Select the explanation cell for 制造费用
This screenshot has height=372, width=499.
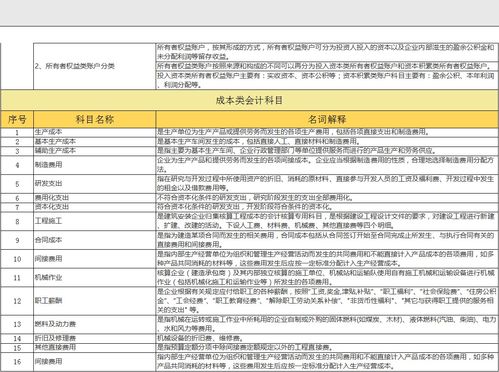pos(327,165)
